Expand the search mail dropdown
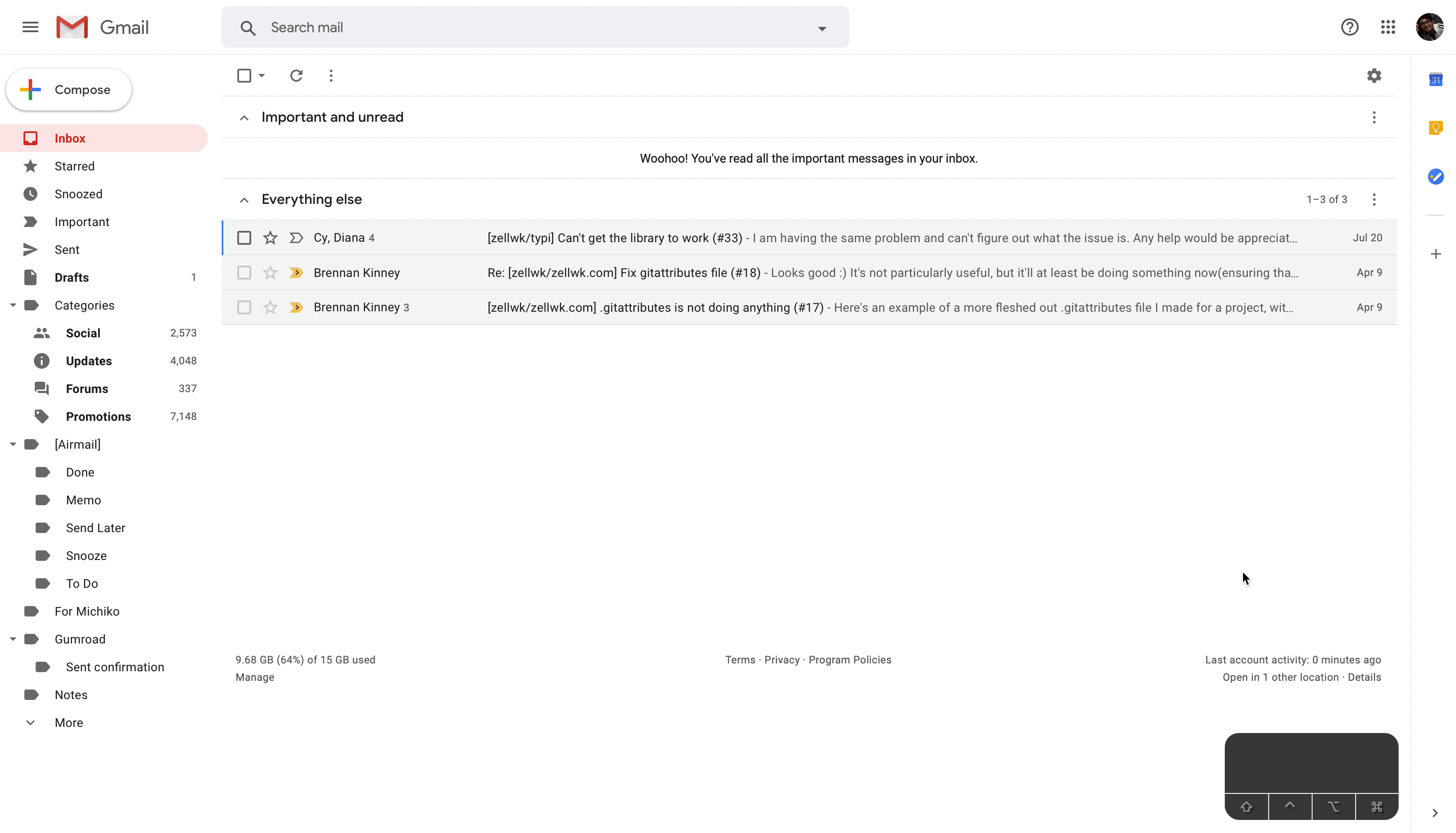The height and width of the screenshot is (833, 1456). pos(820,27)
